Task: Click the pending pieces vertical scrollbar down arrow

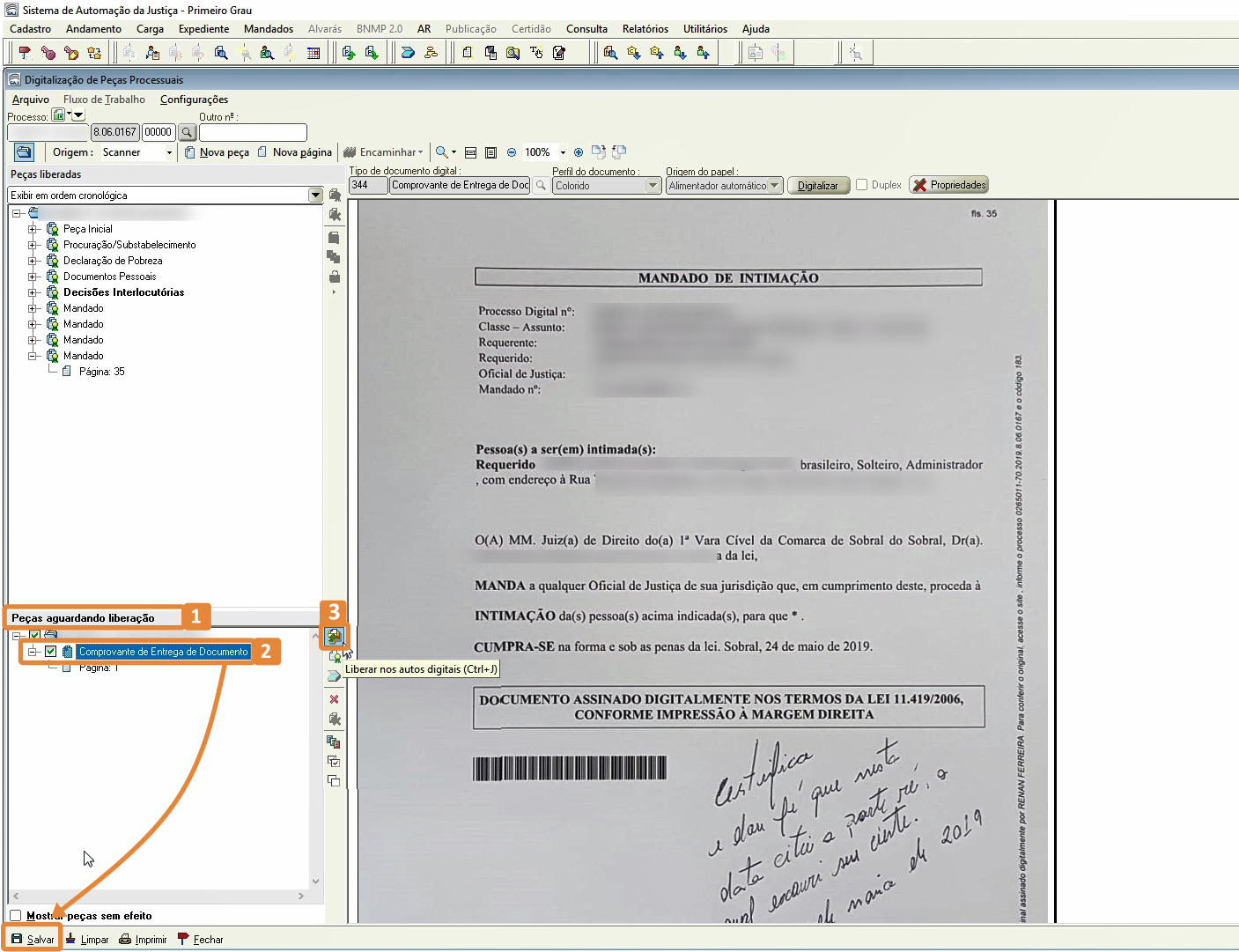Action: pyautogui.click(x=316, y=882)
